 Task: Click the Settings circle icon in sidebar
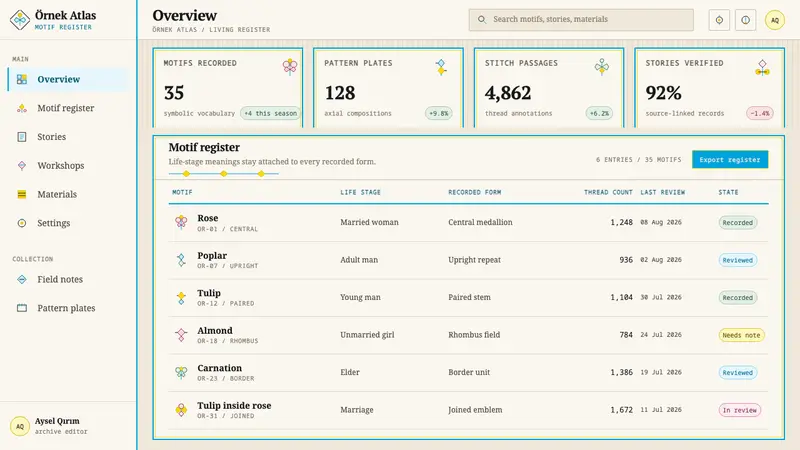pyautogui.click(x=22, y=223)
